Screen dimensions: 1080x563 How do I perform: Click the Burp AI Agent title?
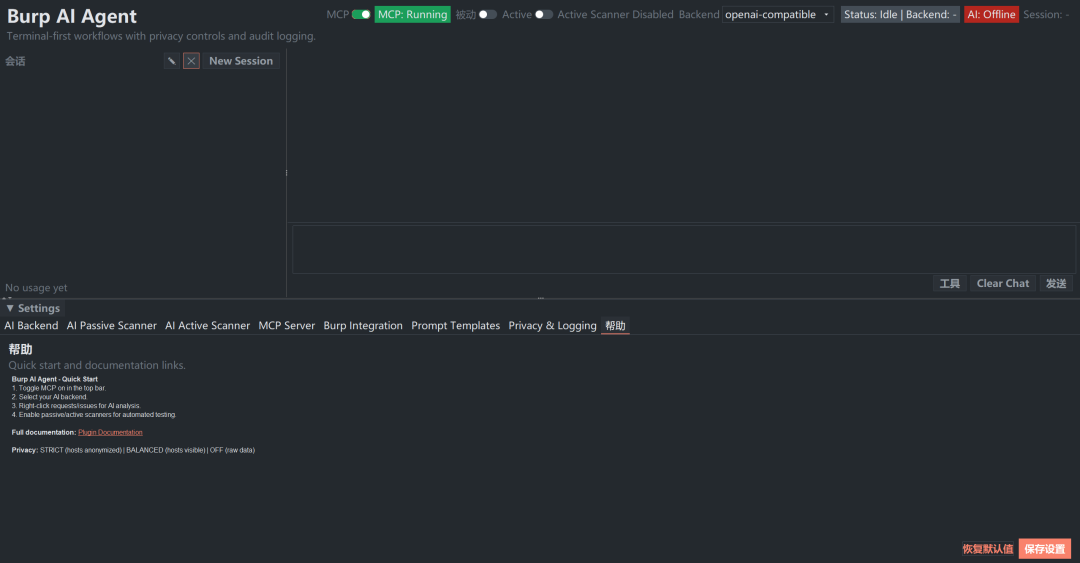click(72, 17)
